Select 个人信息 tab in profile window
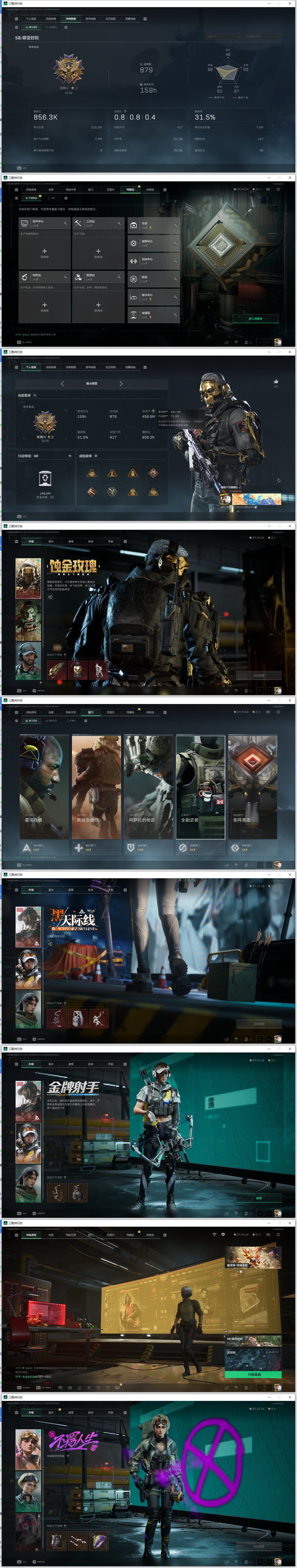The width and height of the screenshot is (297, 1568). [31, 367]
